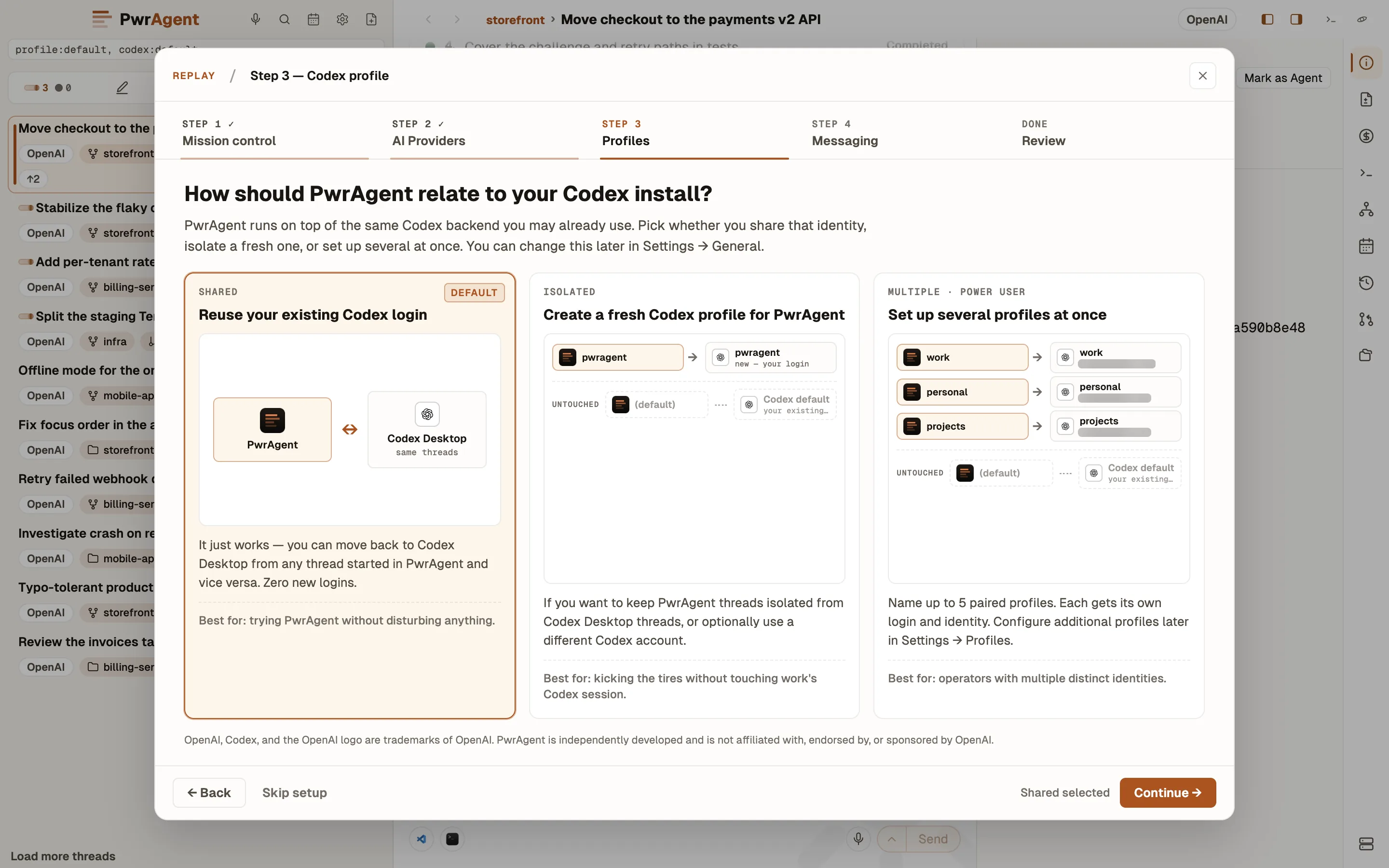Click the 'pwragent' profile name field
Viewport: 1389px width, 868px height.
point(618,357)
